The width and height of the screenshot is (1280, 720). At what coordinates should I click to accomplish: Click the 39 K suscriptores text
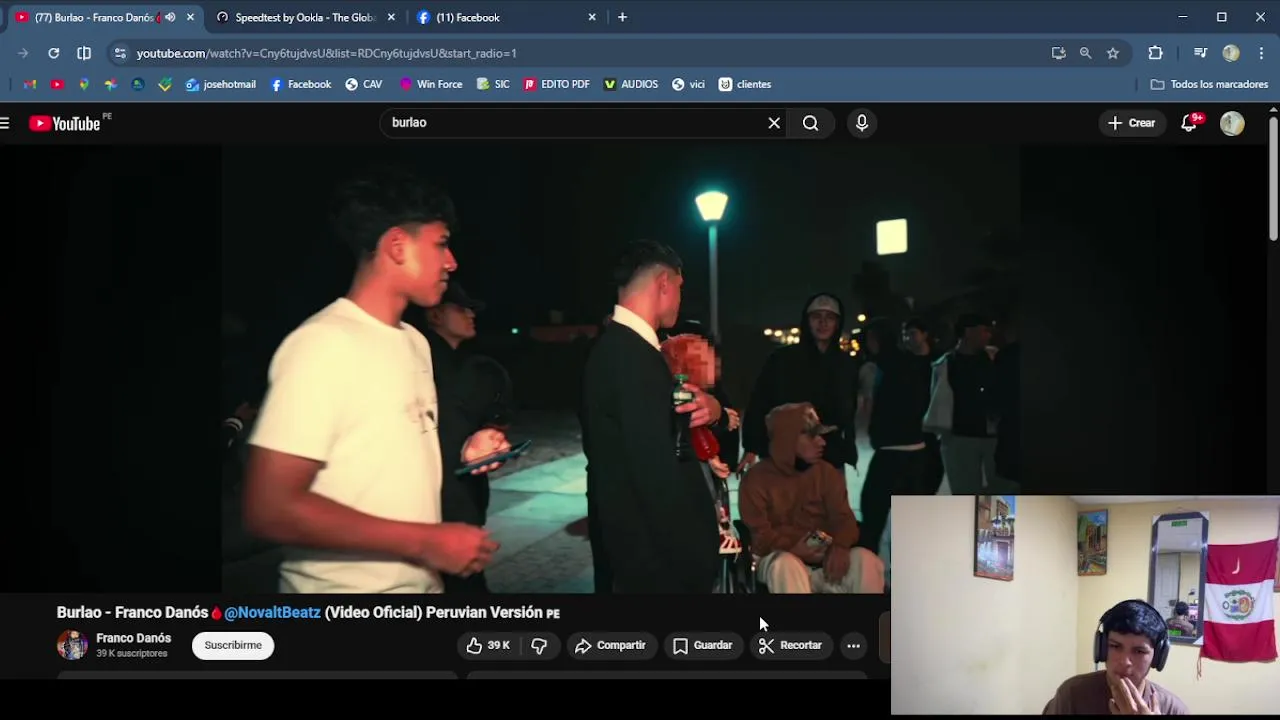tap(131, 653)
